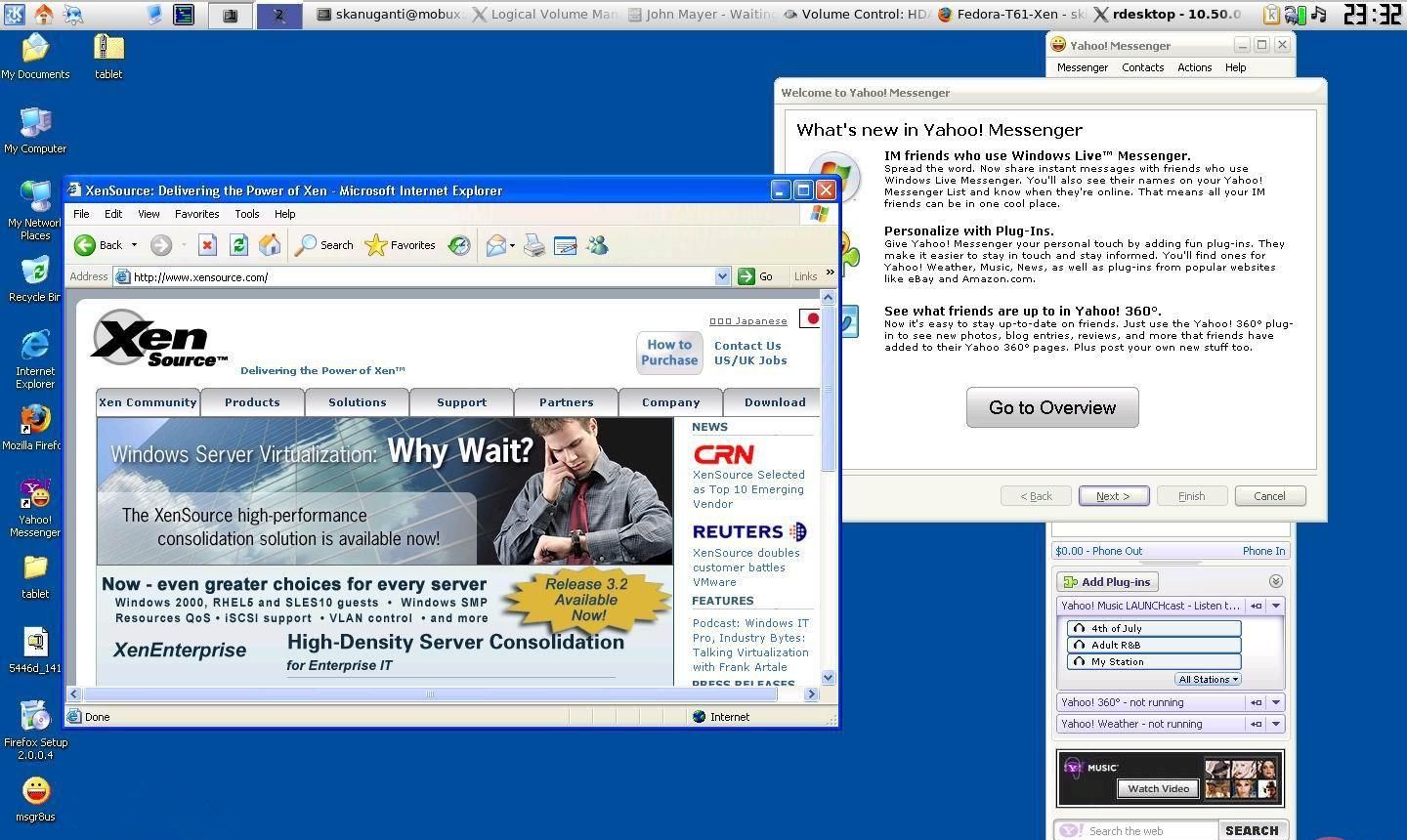Viewport: 1407px width, 840px height.
Task: Launch Yahoo! Messenger desktop shortcut
Action: click(35, 508)
